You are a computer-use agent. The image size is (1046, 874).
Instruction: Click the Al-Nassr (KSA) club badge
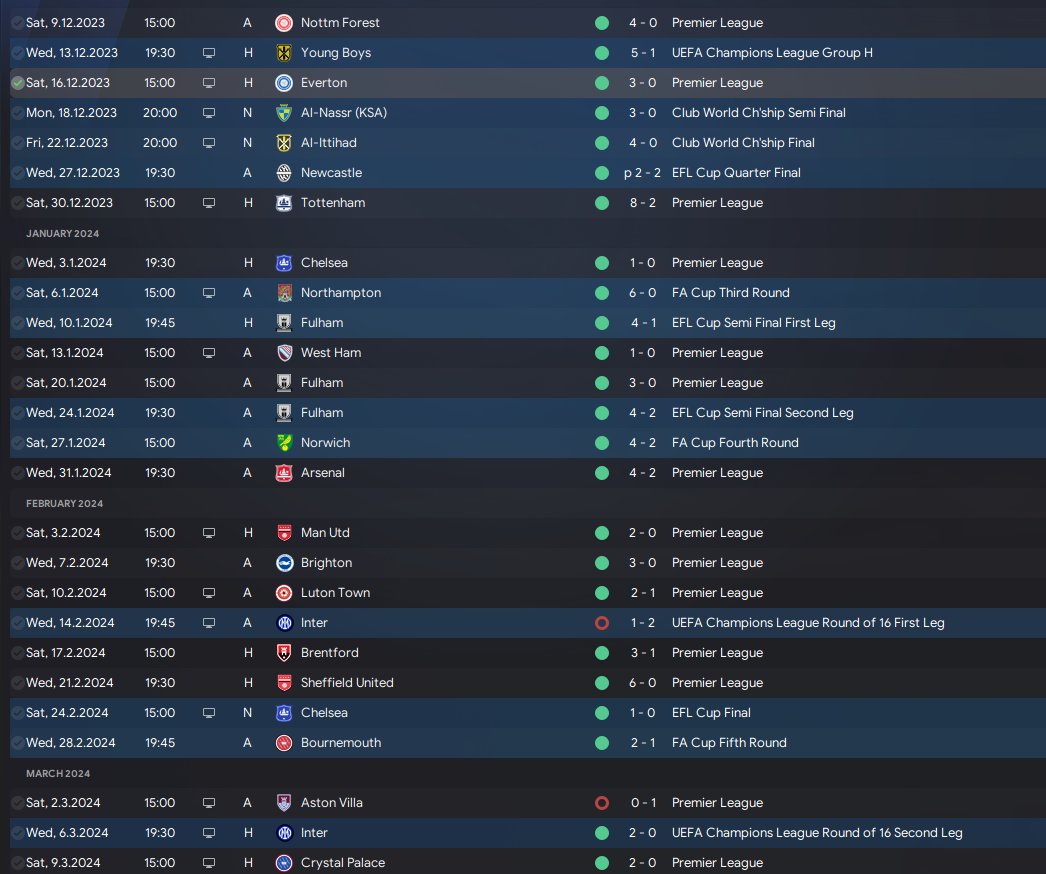[284, 112]
